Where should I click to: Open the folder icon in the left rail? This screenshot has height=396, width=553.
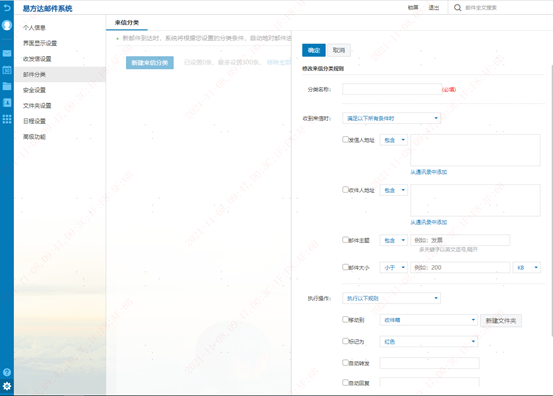7,86
